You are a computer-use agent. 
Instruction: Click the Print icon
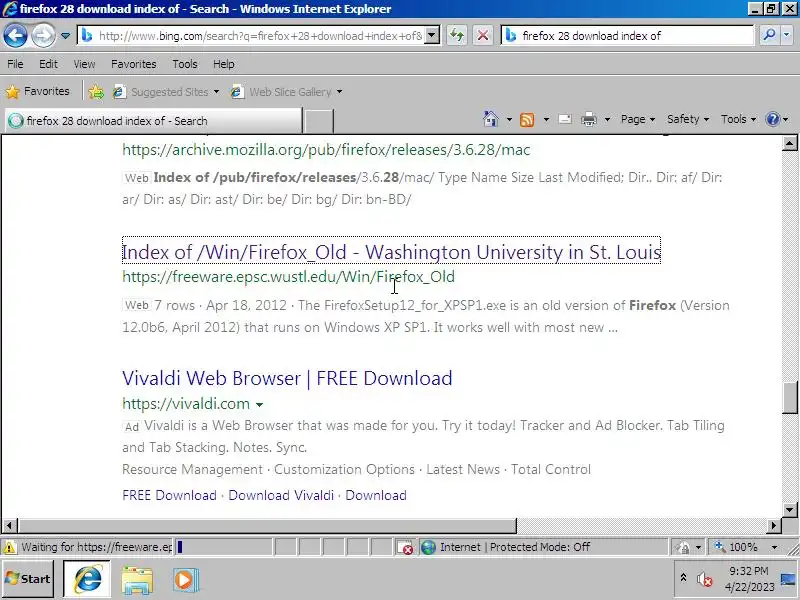589,119
